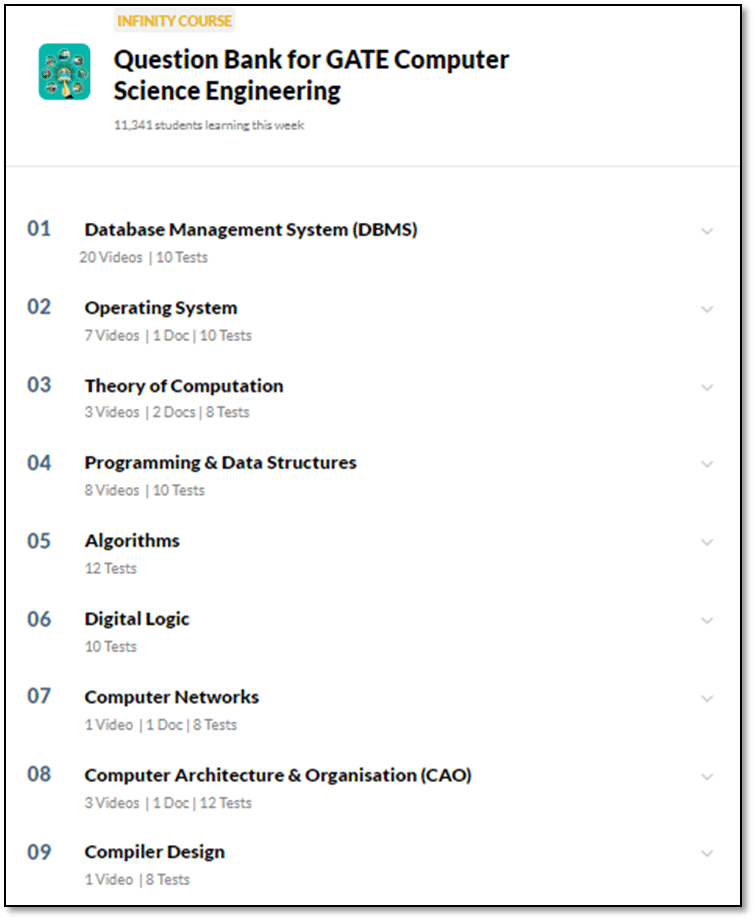Expand the Computer Architecture & Organisation chevron
The height and width of the screenshot is (920, 755).
[707, 776]
